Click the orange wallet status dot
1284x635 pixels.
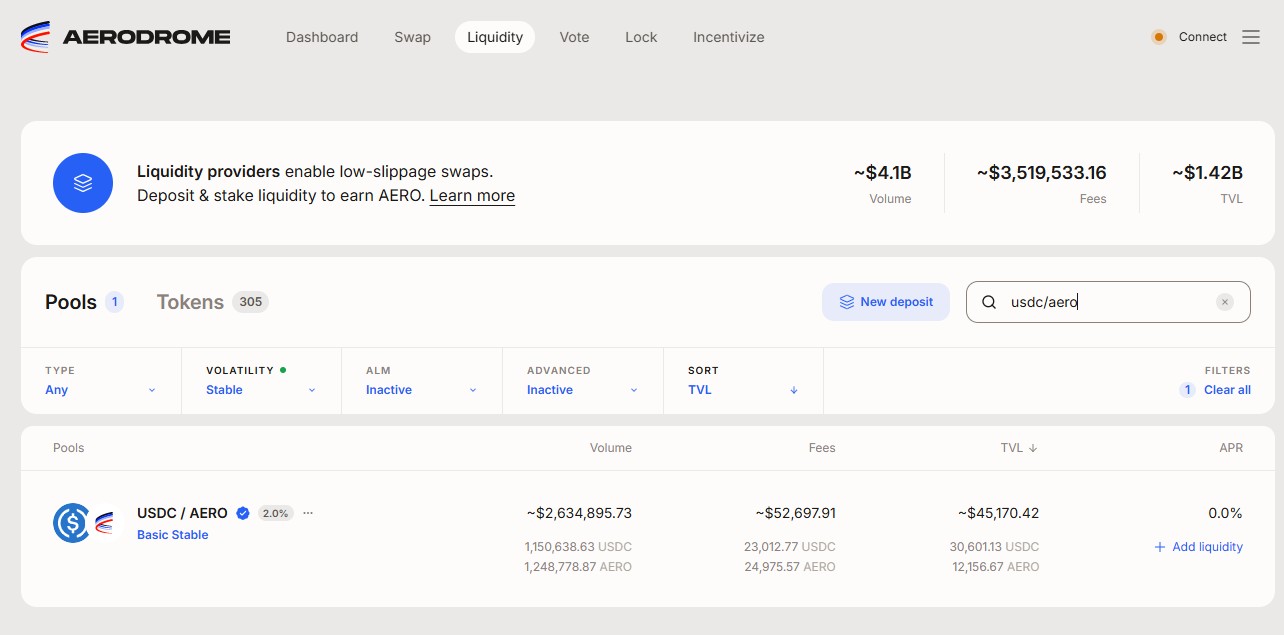pos(1159,37)
